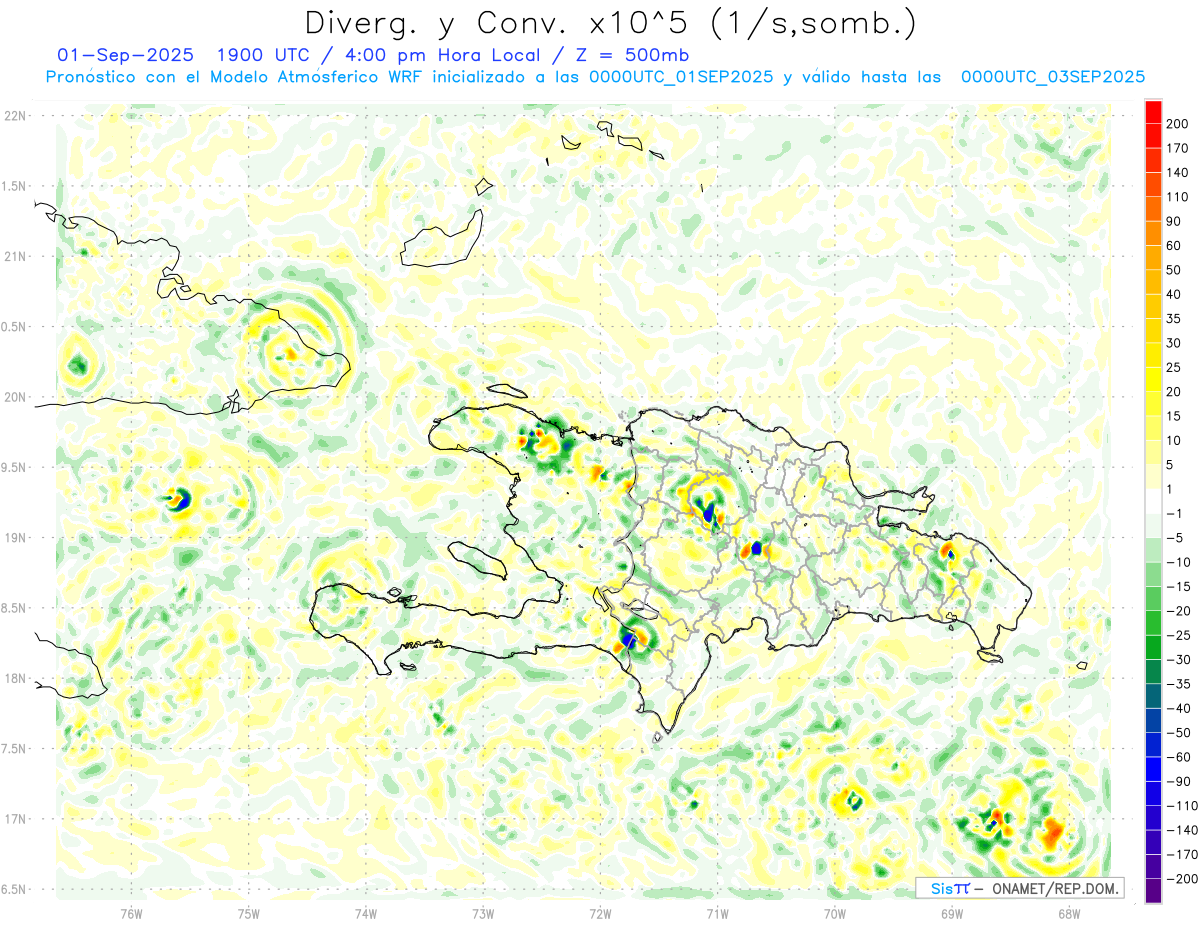Select the '71W' longitude label
1200x927 pixels.
718,913
